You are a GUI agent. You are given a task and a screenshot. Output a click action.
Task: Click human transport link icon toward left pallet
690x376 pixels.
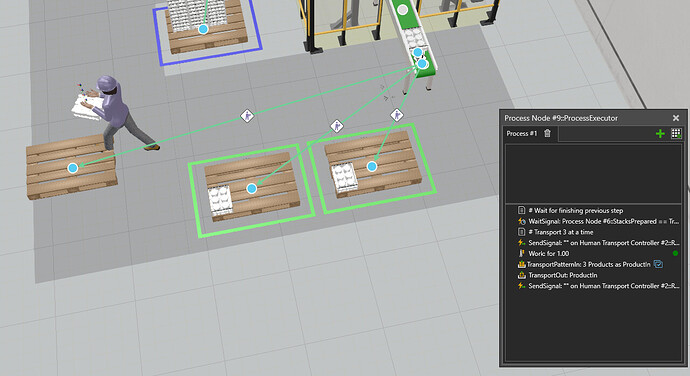247,116
